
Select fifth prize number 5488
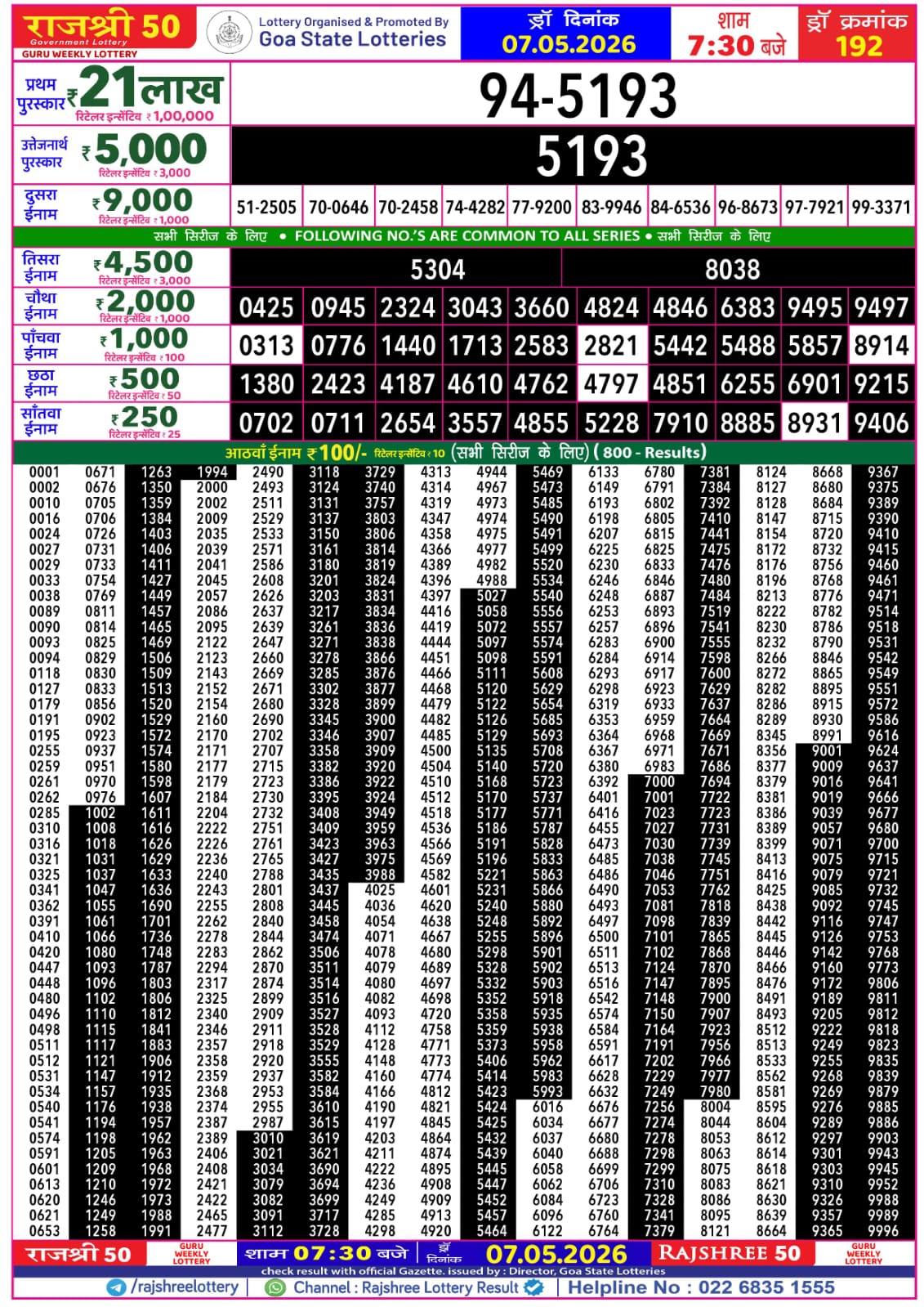[x=748, y=346]
